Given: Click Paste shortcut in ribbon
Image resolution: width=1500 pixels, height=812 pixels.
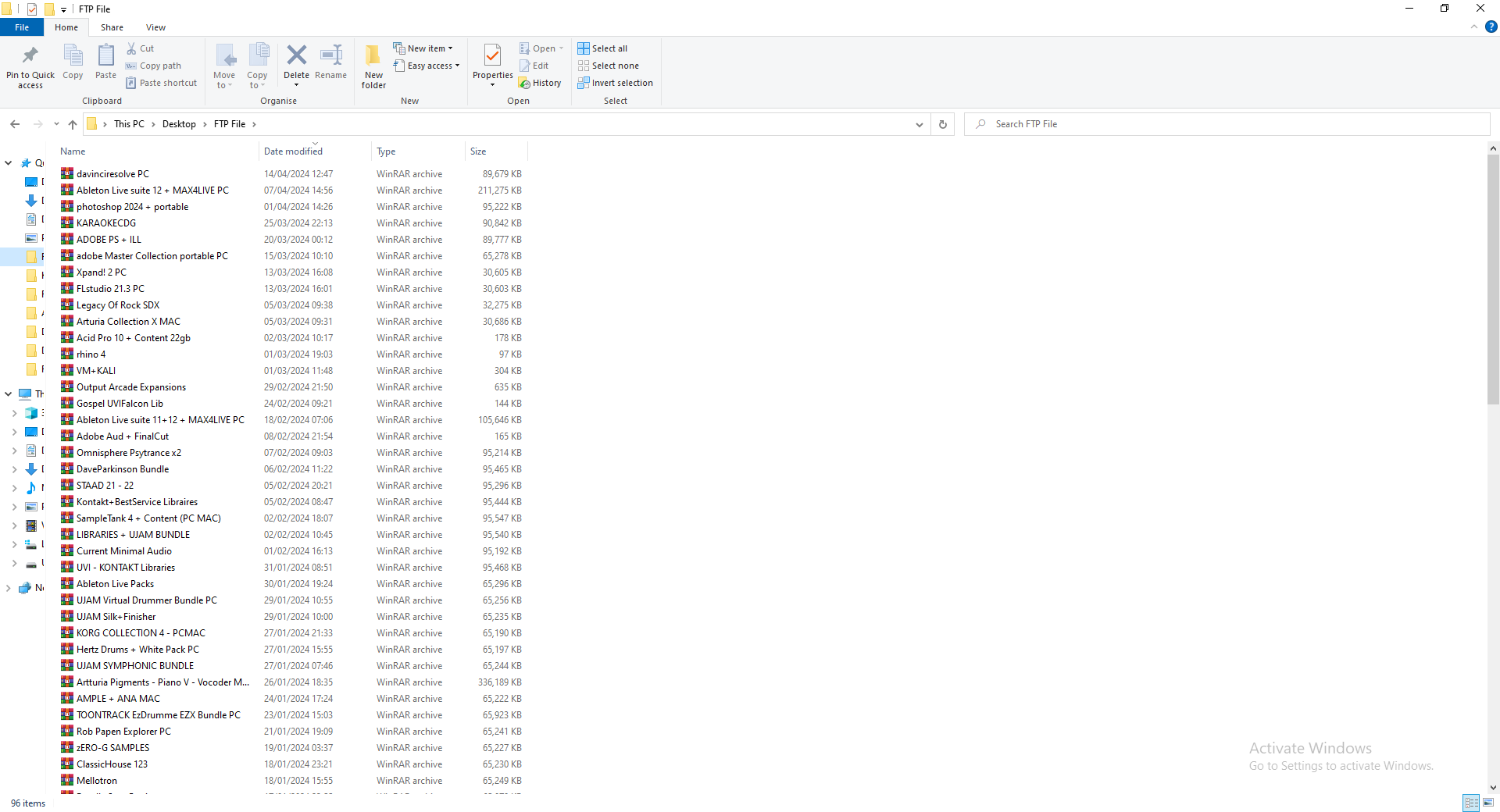Looking at the screenshot, I should click(x=161, y=83).
